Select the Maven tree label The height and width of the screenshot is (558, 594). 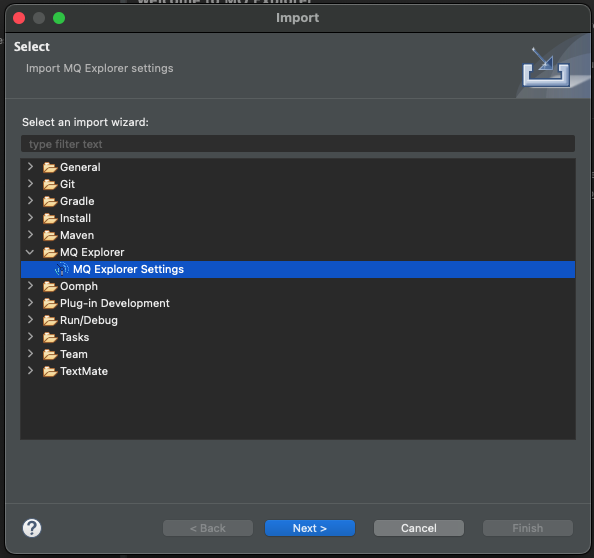click(x=77, y=235)
